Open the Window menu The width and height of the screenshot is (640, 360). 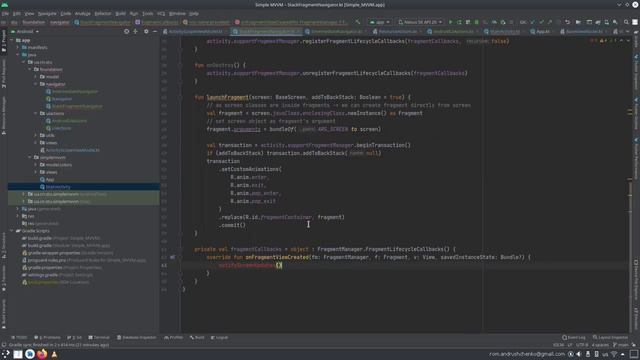click(177, 13)
